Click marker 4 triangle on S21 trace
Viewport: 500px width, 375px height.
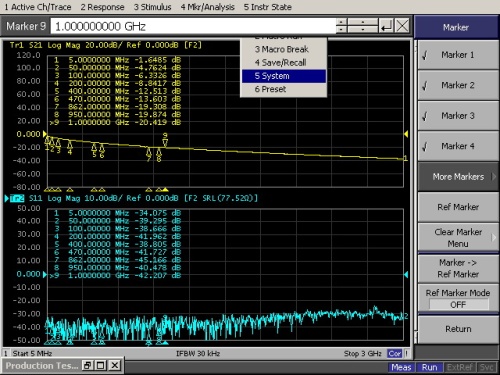tap(70, 145)
